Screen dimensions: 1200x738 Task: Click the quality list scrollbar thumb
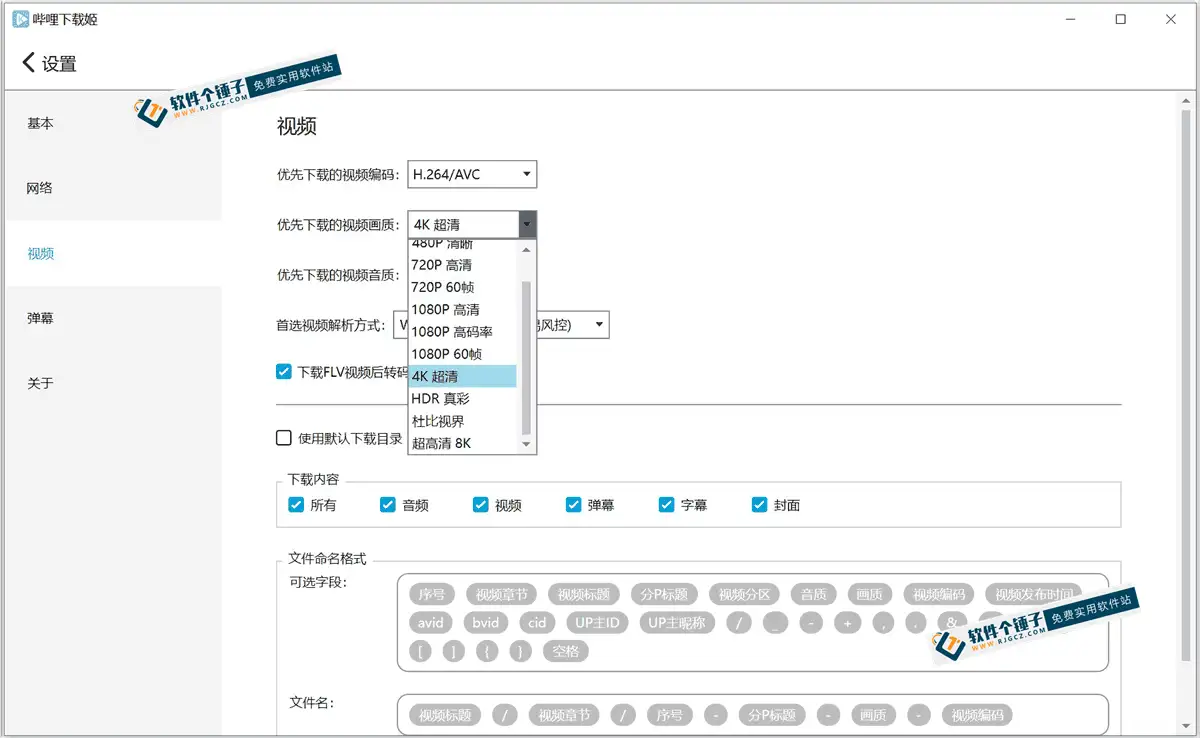pos(527,358)
